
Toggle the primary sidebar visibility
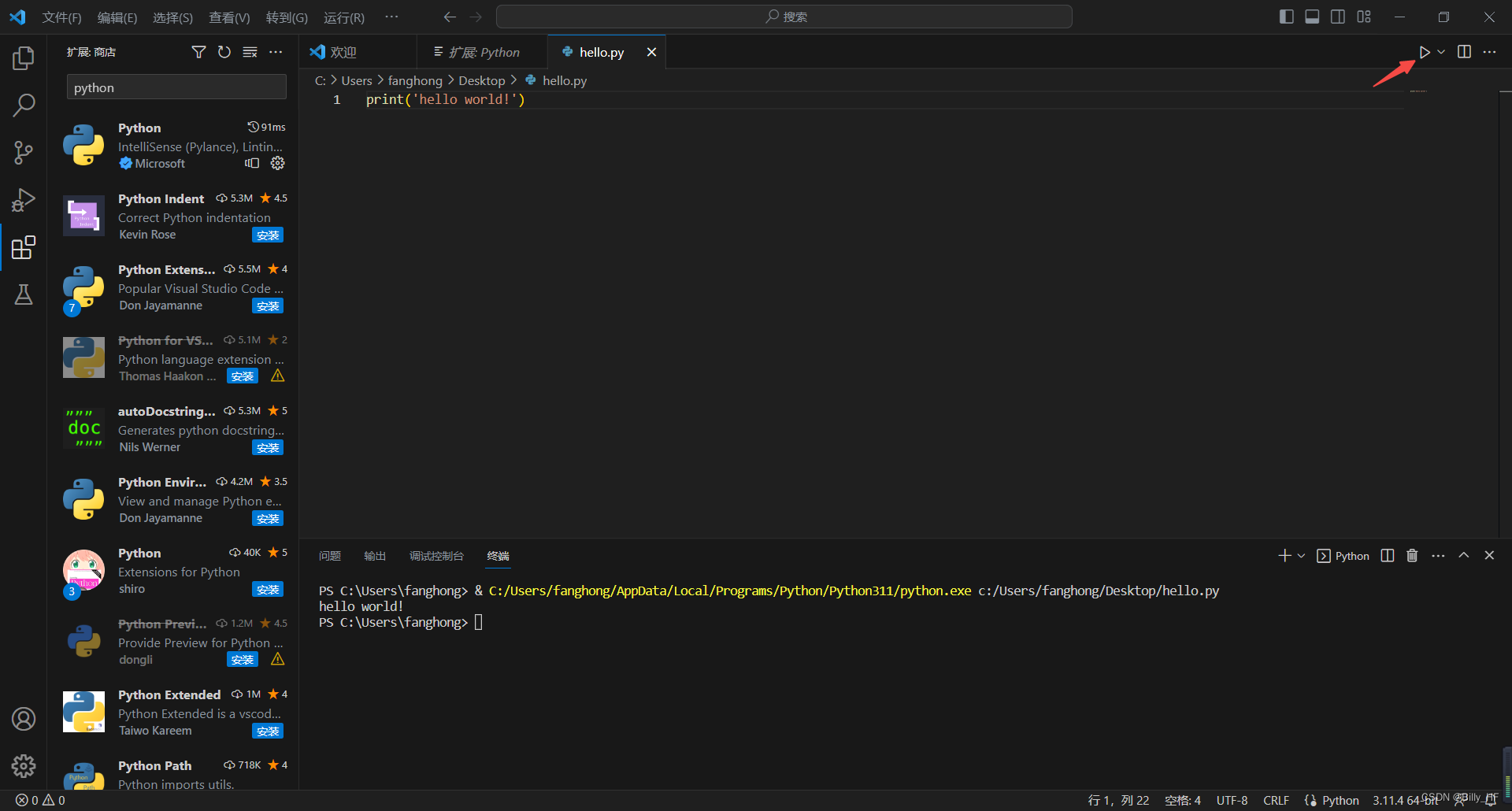[1286, 16]
